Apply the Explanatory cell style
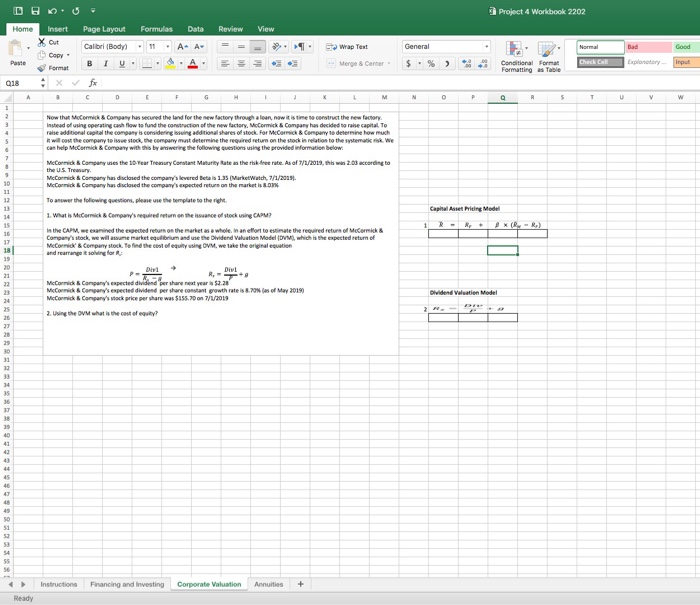Screen dimensions: 700x605 [648, 62]
